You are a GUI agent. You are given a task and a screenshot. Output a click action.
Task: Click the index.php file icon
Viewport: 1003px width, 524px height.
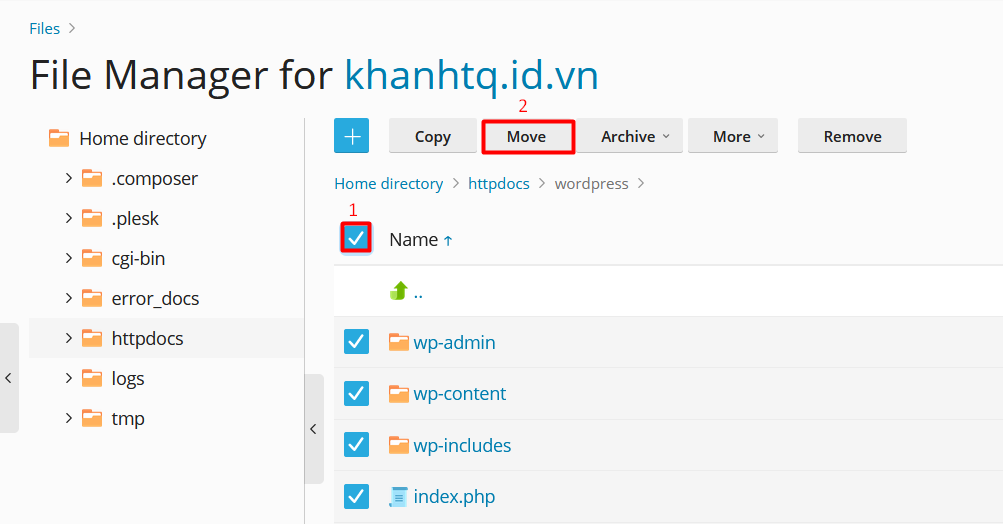[x=399, y=496]
